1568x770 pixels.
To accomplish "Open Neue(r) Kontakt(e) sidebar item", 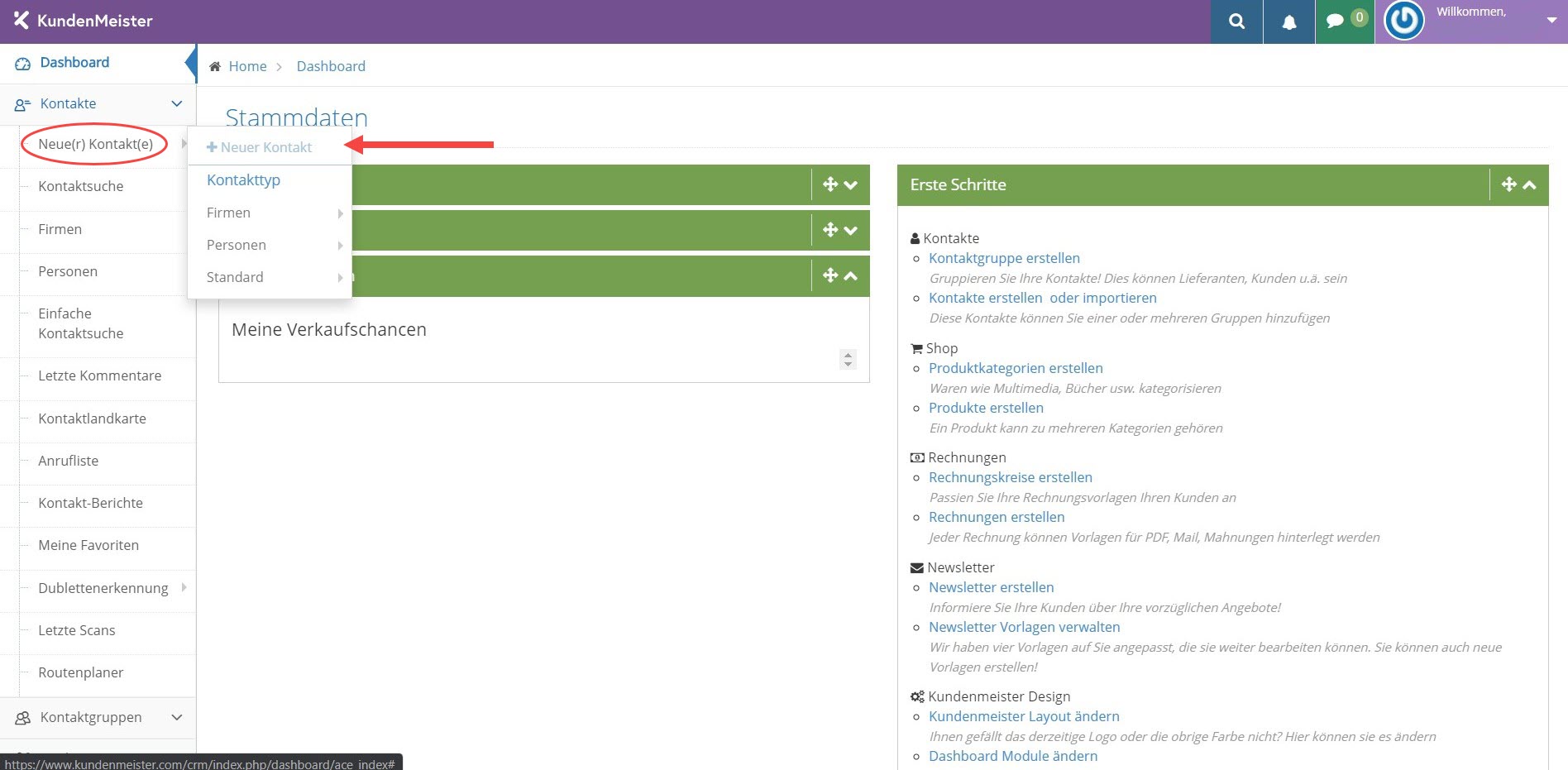I will point(95,144).
